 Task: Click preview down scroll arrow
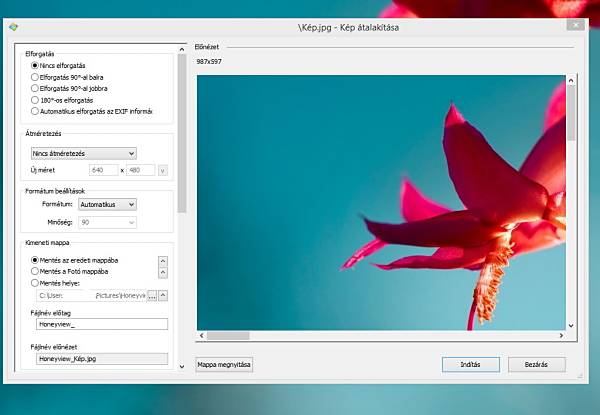point(571,326)
